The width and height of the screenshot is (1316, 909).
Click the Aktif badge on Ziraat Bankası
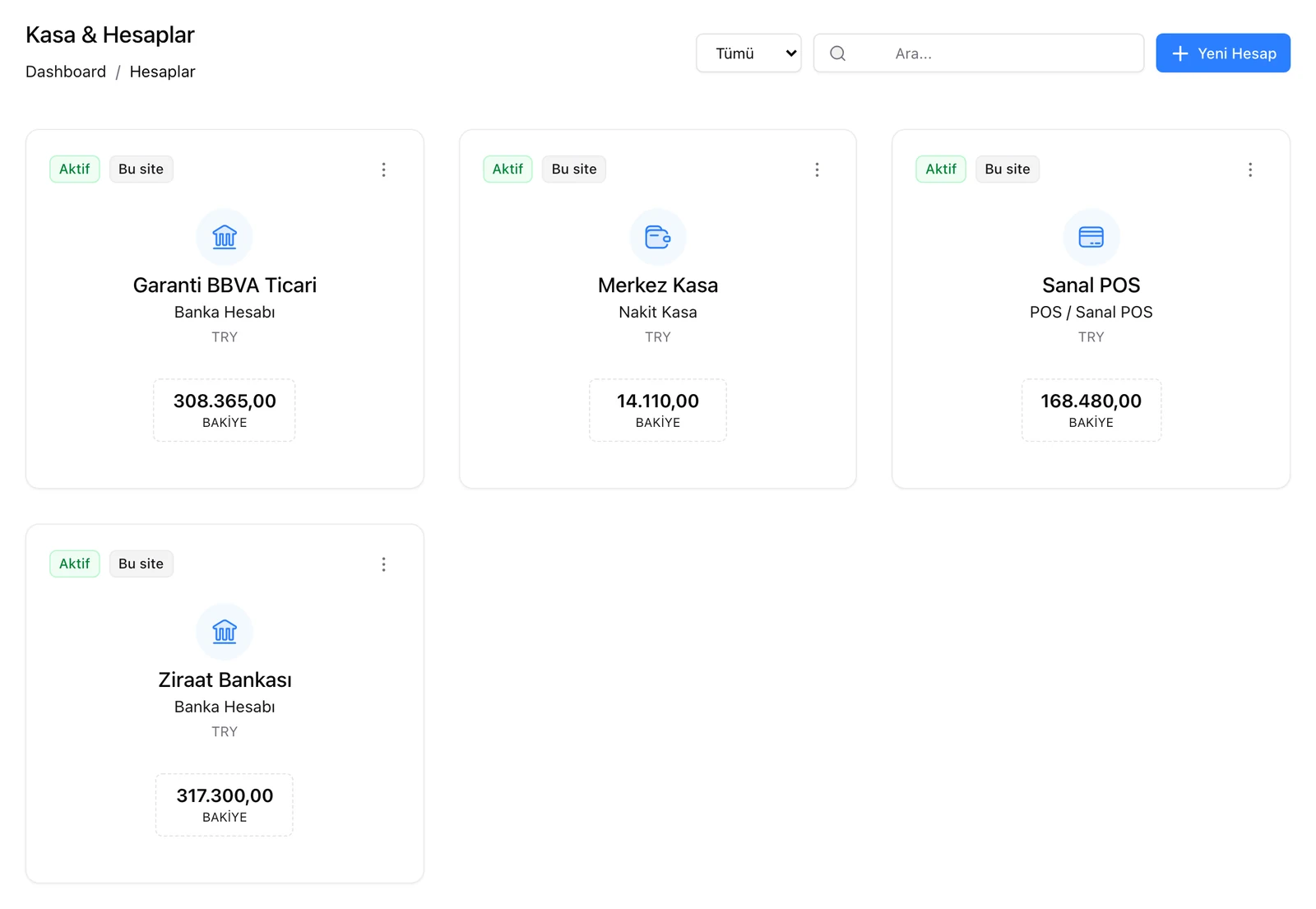(75, 564)
